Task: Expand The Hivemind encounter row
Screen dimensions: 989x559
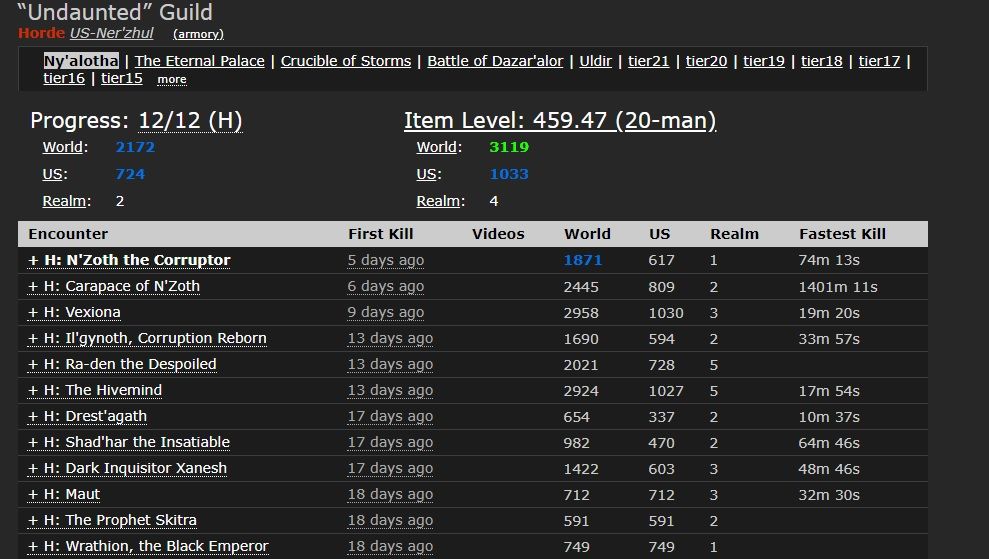Action: click(x=95, y=390)
